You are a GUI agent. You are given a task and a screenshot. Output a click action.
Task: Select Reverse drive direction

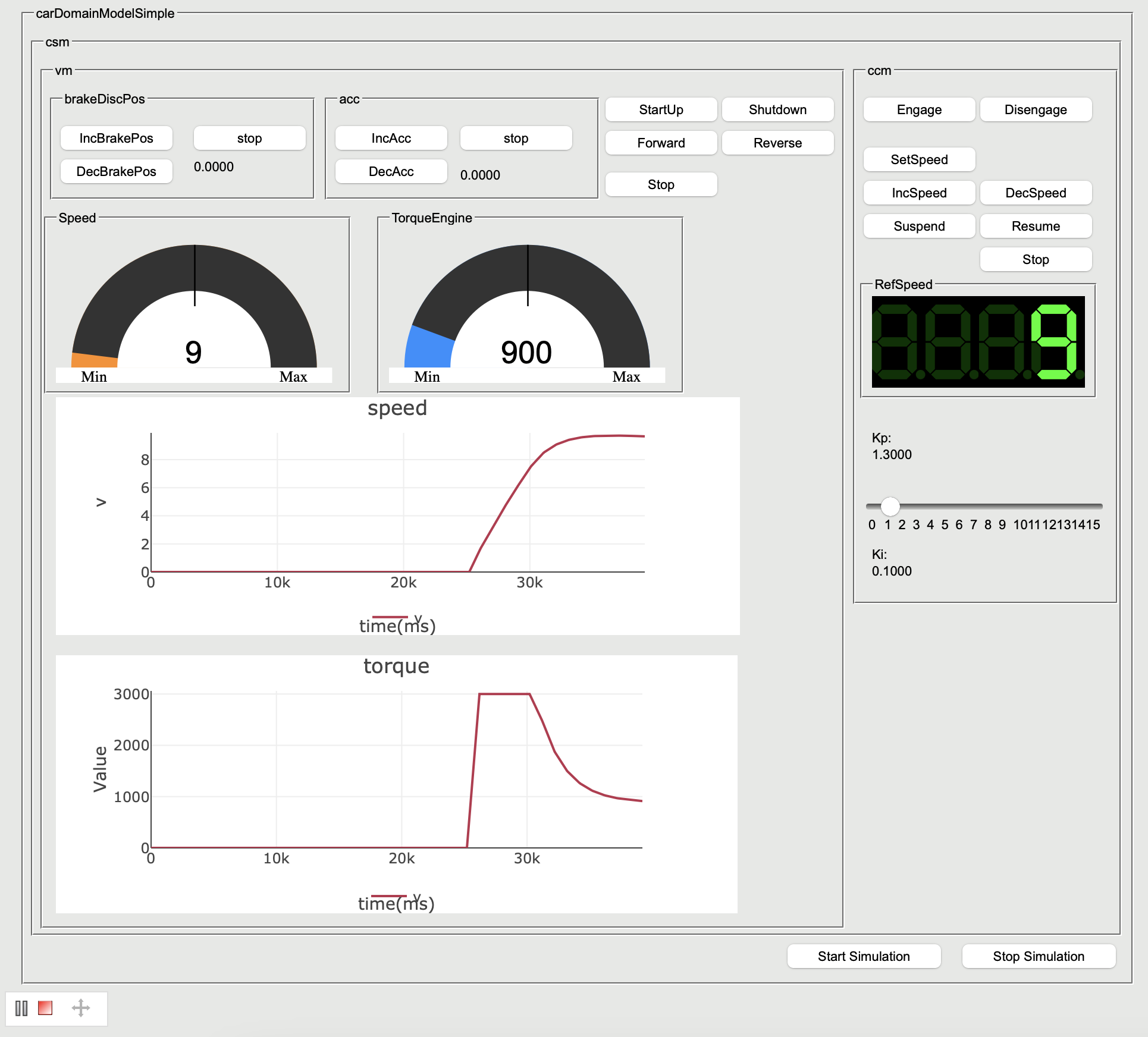click(x=777, y=143)
